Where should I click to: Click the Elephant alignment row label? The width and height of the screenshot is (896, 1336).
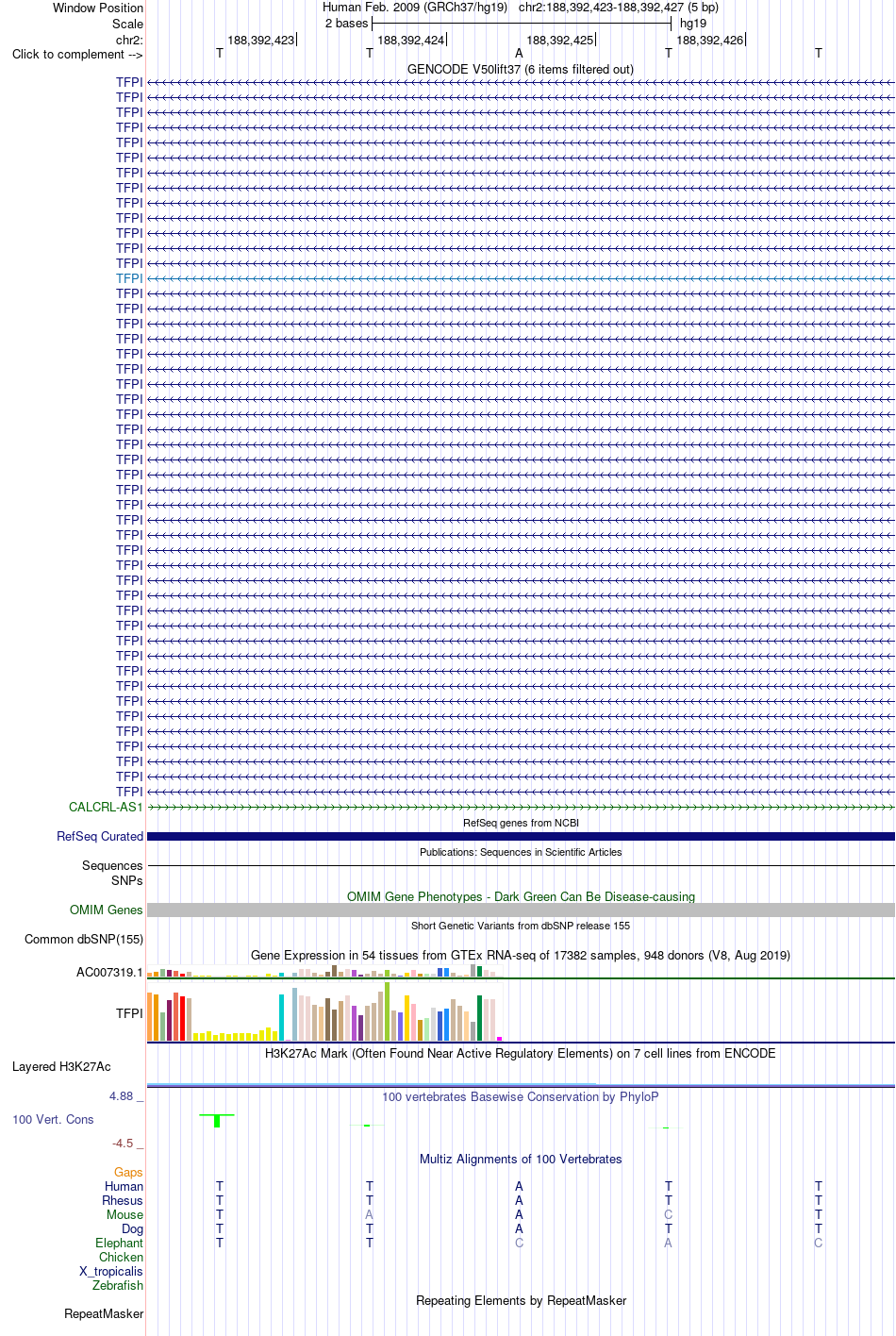pyautogui.click(x=119, y=1243)
